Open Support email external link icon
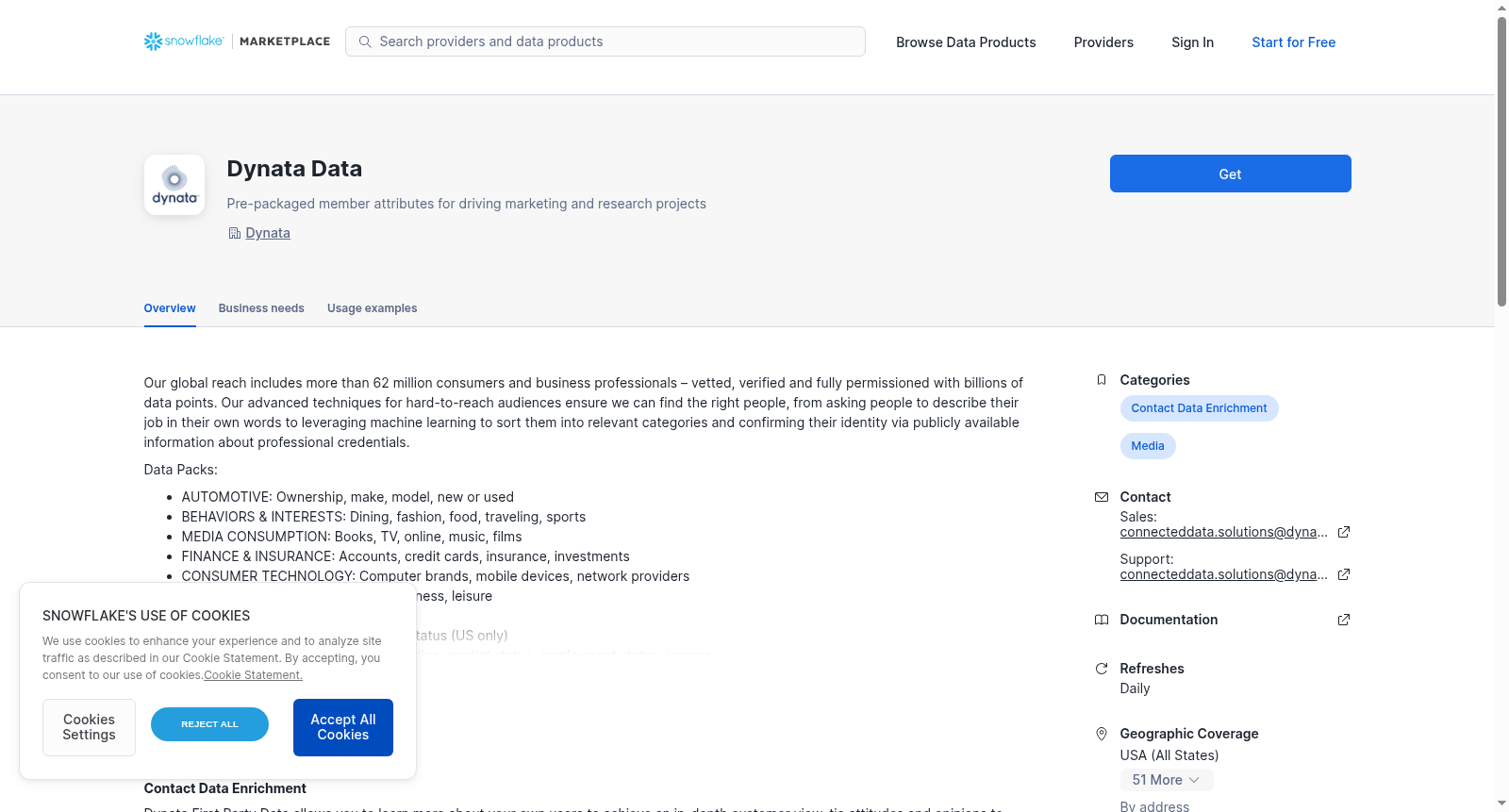The height and width of the screenshot is (812, 1509). [x=1344, y=574]
